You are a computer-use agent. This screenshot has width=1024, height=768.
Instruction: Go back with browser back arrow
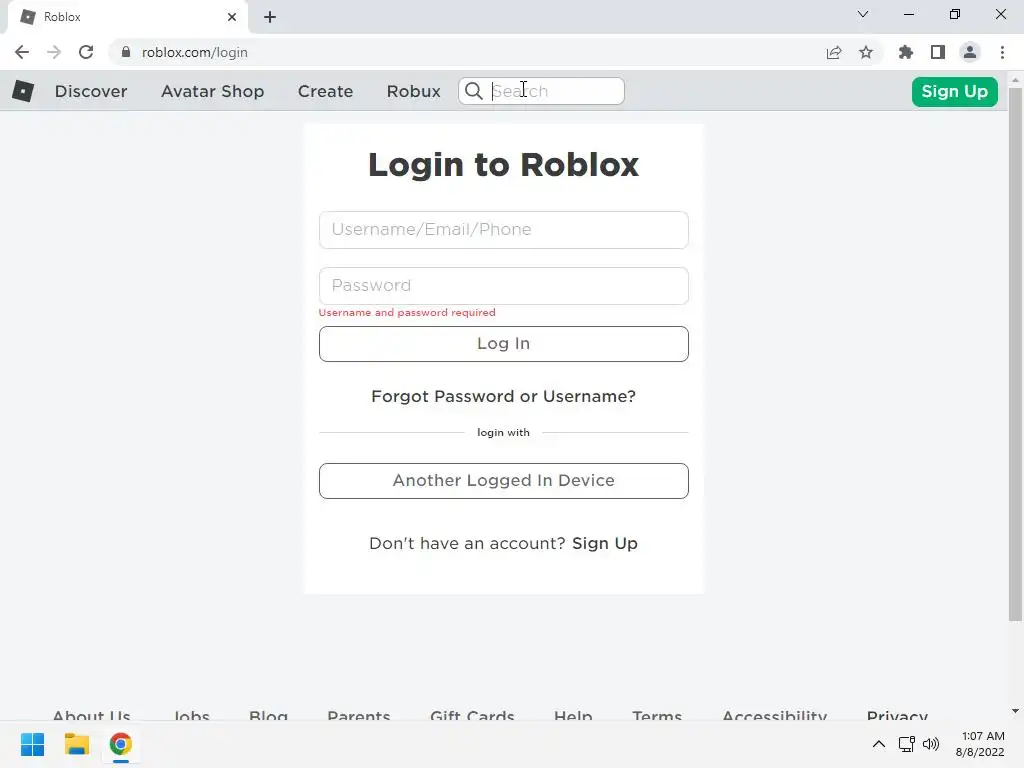(22, 52)
